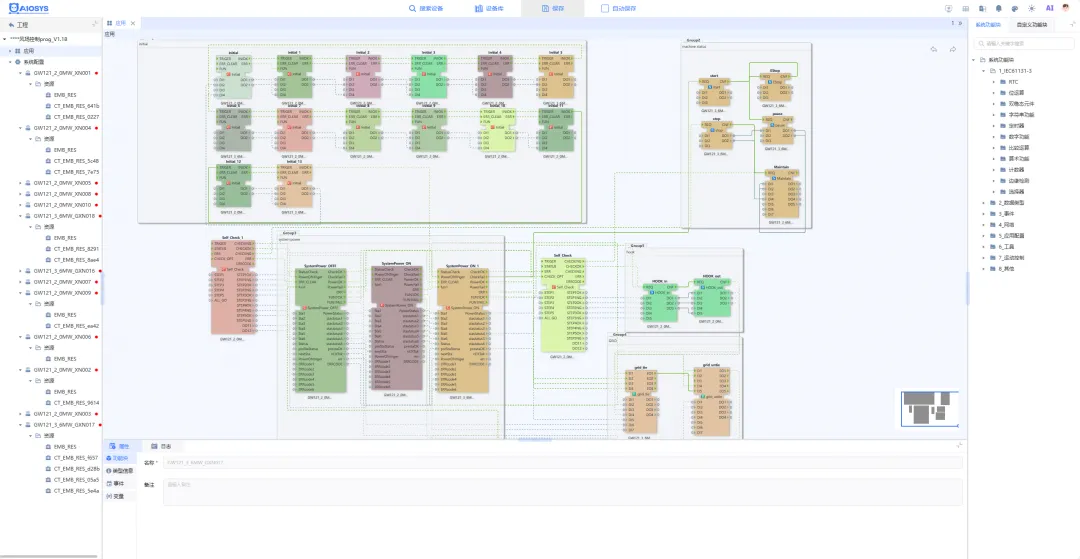Viewport: 1080px width, 559px height.
Task: Collapse the 1_IEC61131-3 folder arrow
Action: pos(984,71)
